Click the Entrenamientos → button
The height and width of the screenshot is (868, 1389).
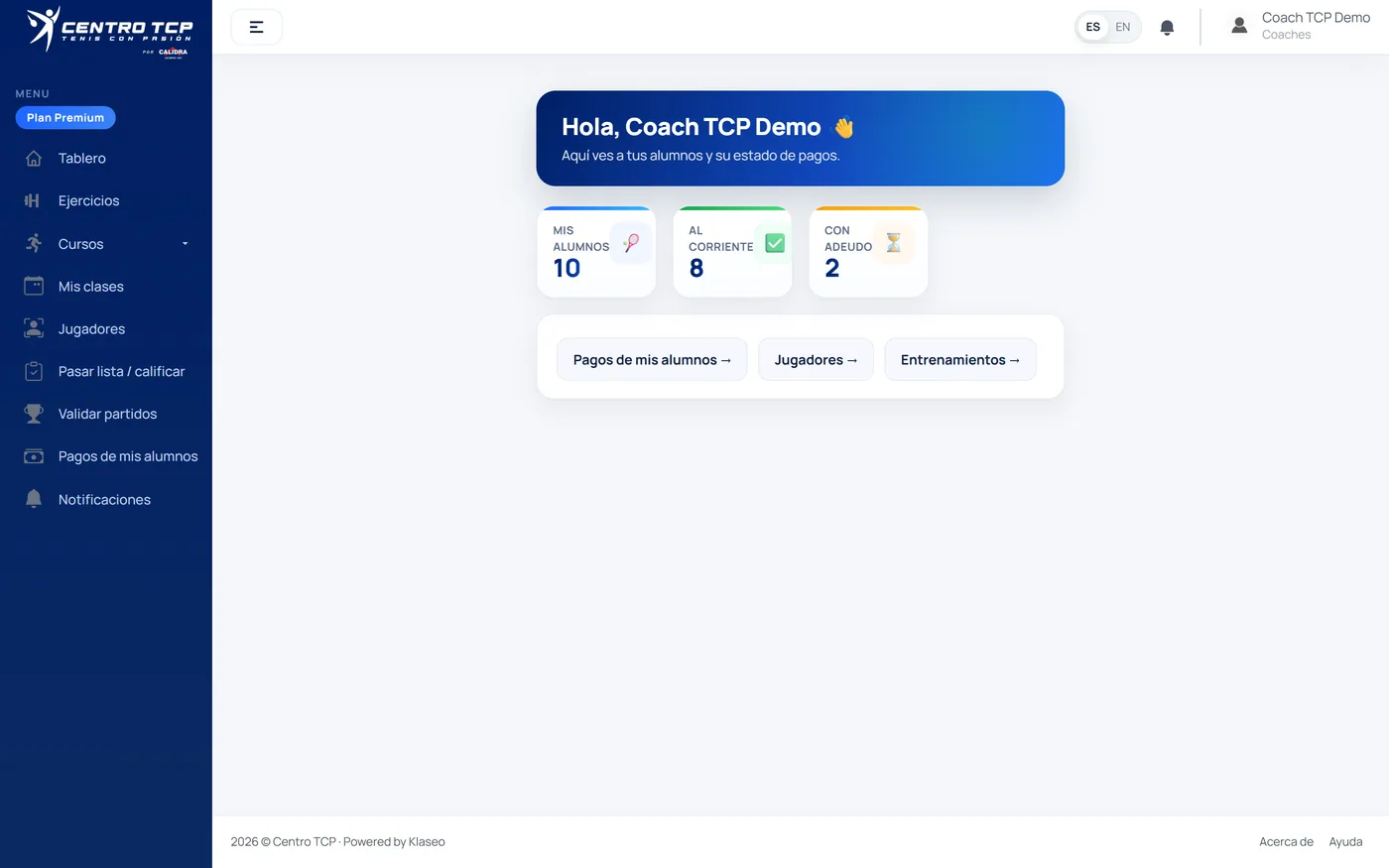coord(960,359)
